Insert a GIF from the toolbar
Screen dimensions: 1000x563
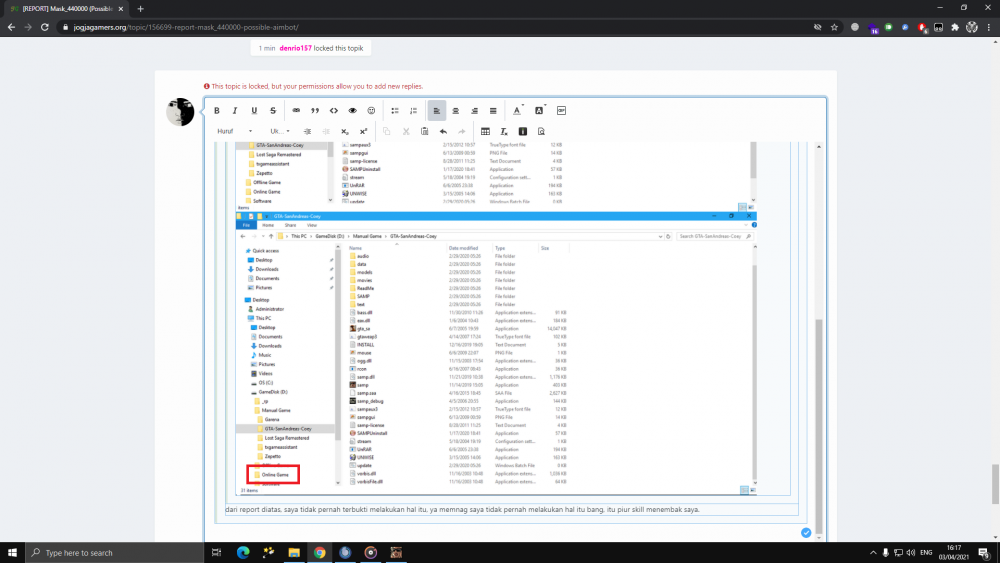coord(561,111)
